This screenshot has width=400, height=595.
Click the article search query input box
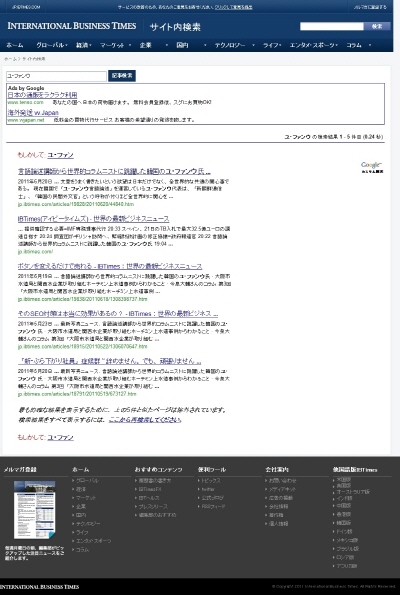tap(56, 76)
